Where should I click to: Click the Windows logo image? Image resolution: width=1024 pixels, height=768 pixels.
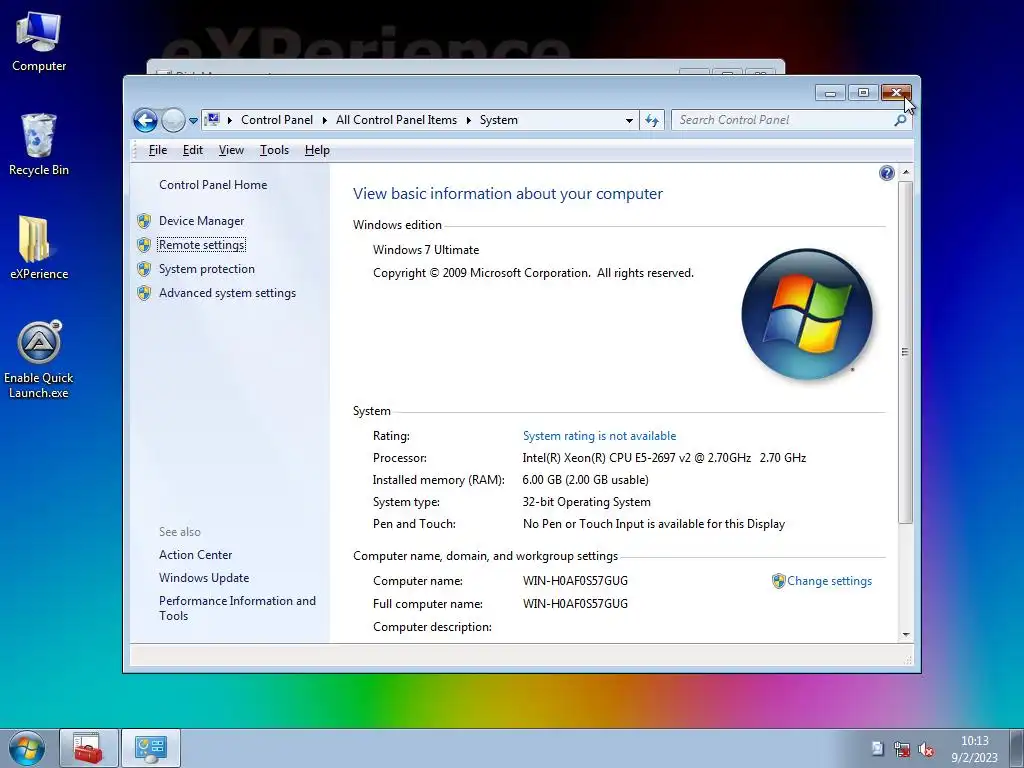point(807,314)
